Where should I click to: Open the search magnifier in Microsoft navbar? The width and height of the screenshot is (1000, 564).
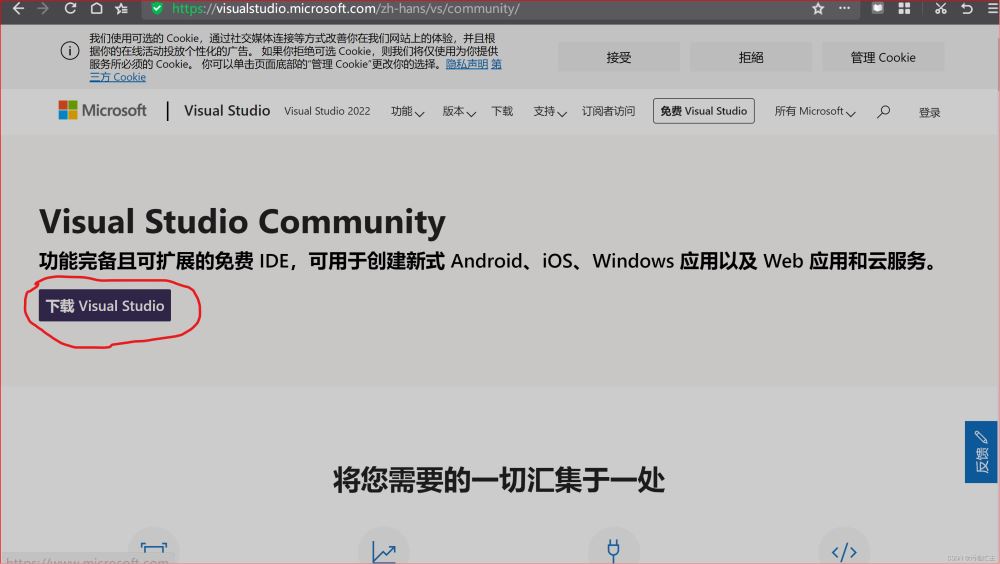click(x=883, y=112)
